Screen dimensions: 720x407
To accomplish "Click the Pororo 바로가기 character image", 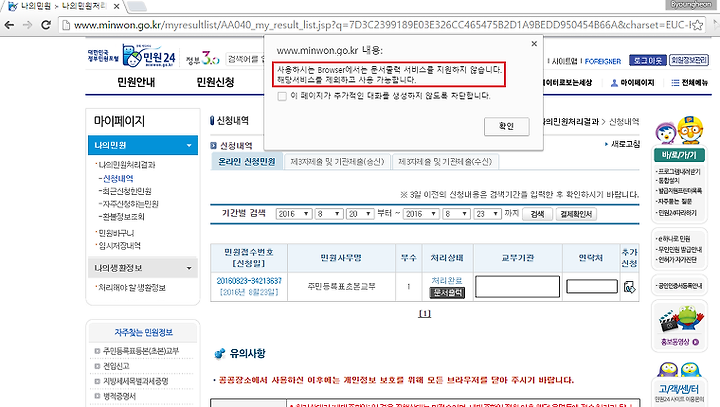I will coord(679,130).
